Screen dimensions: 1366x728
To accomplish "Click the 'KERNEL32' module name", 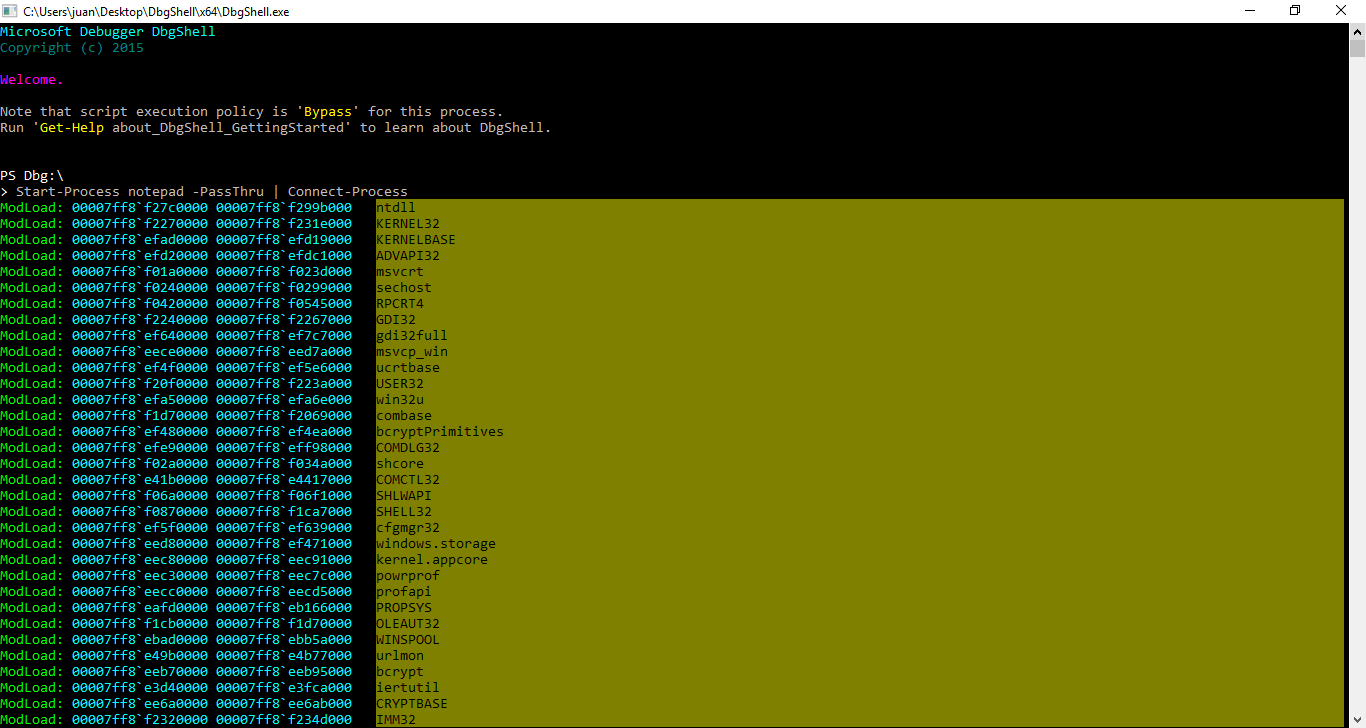I will [x=408, y=224].
